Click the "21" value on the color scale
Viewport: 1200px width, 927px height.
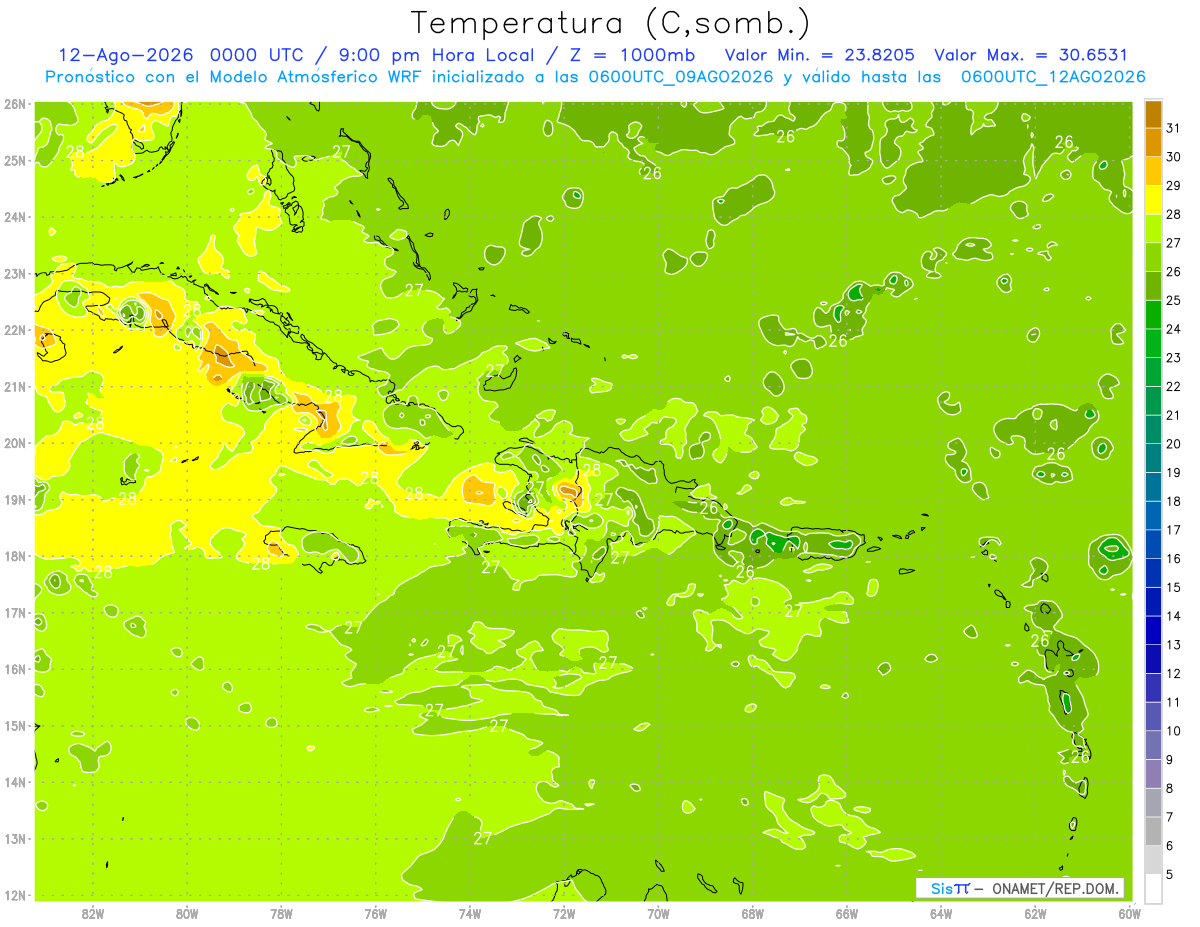click(1174, 415)
